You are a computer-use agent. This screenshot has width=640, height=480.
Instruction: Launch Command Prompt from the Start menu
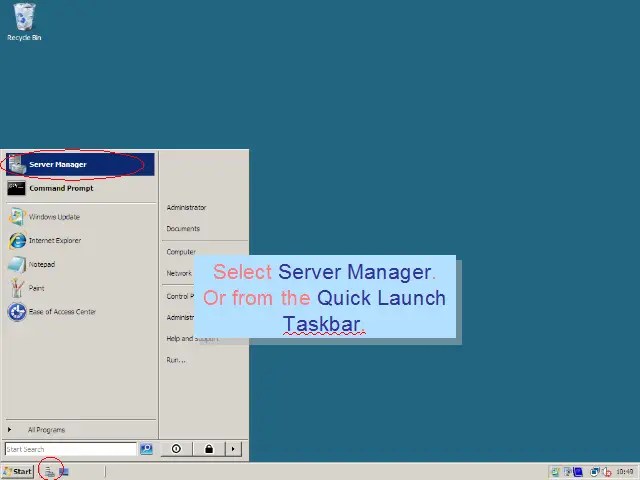80,188
